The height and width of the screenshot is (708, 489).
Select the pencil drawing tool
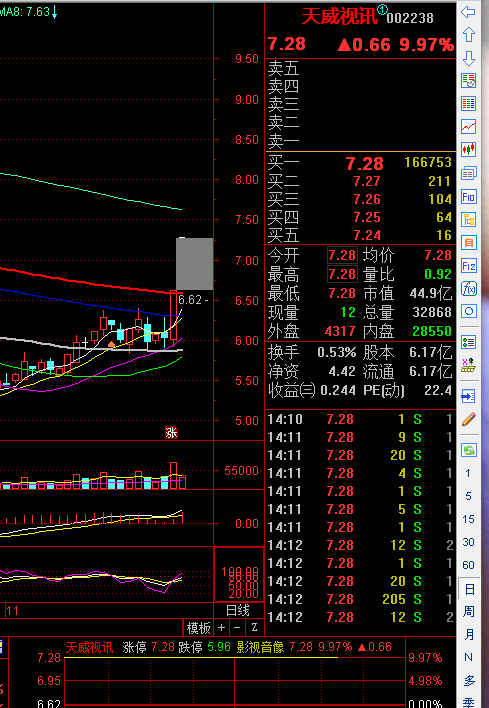tap(468, 419)
